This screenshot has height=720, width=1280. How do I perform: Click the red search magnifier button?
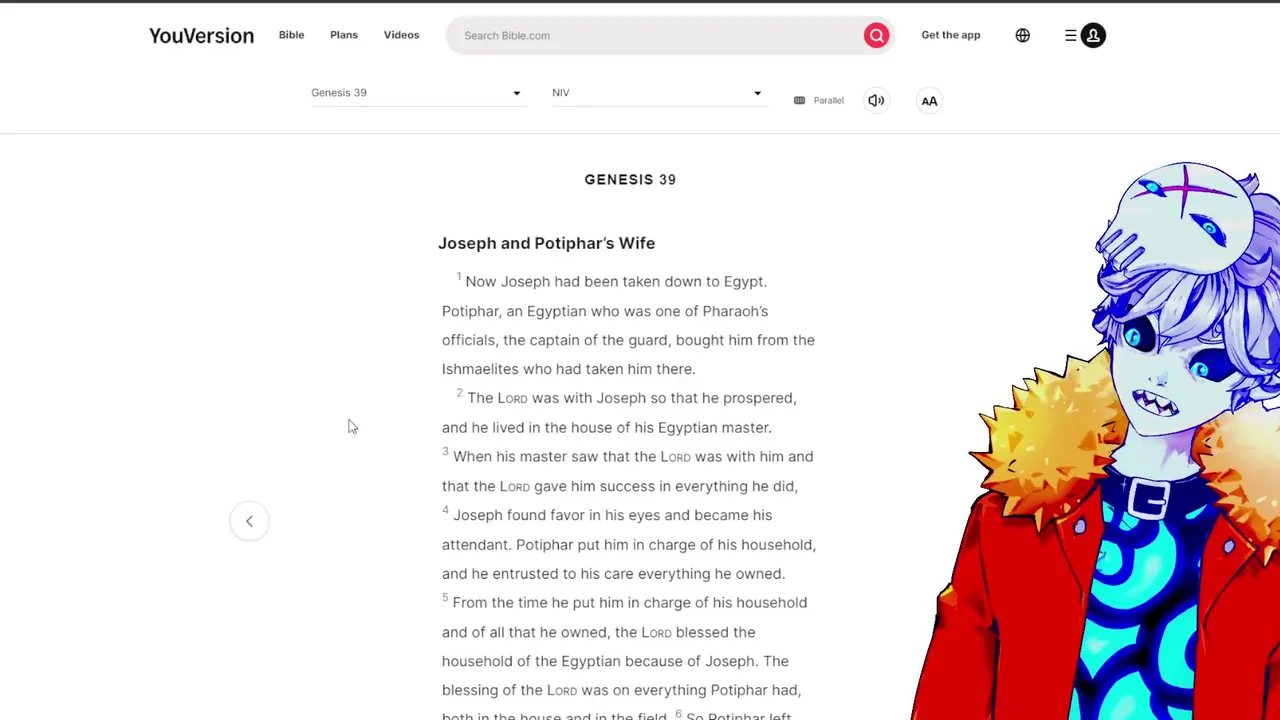876,35
